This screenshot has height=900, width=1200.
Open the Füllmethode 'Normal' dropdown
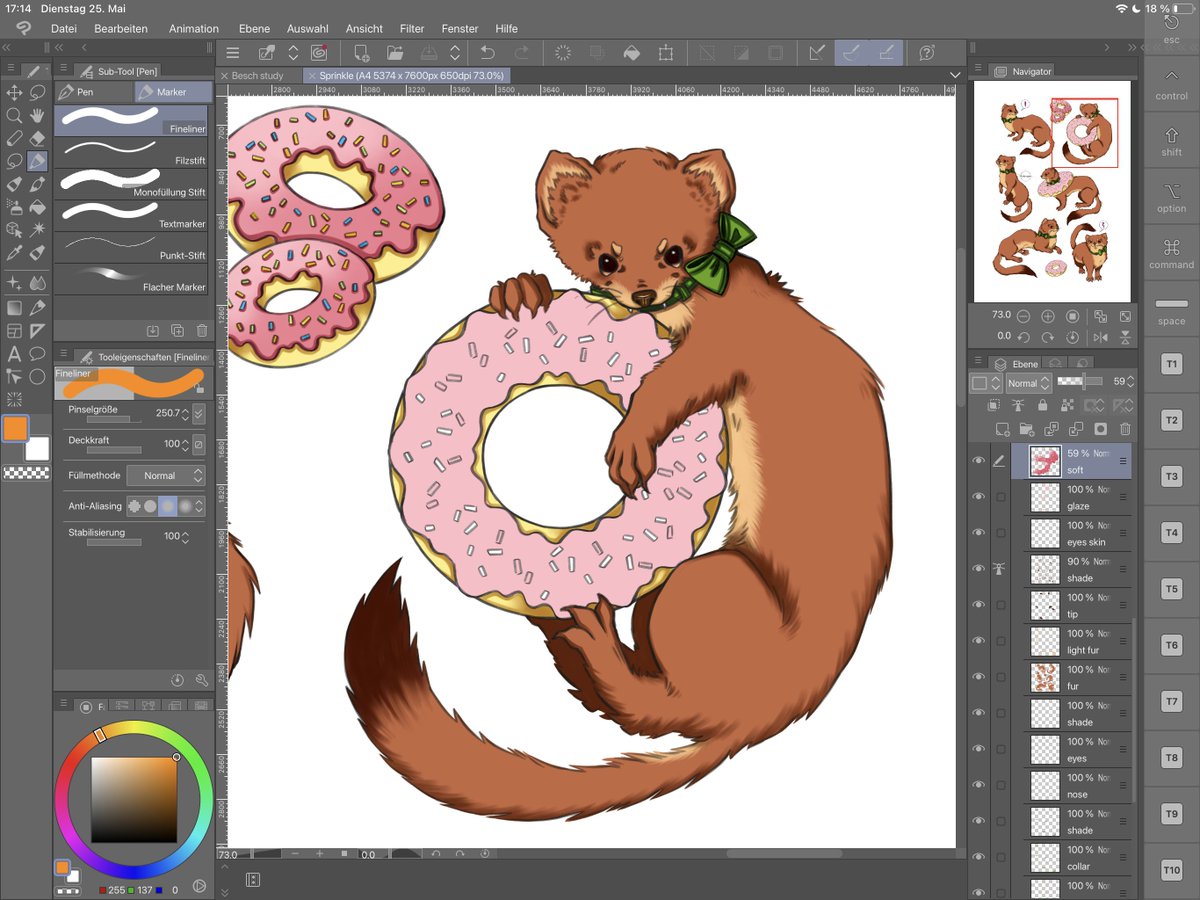point(166,476)
